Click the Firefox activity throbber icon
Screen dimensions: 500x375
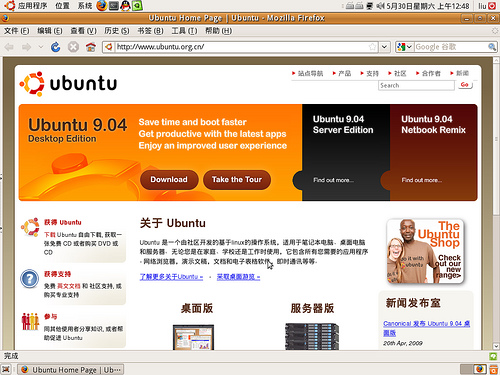point(495,31)
